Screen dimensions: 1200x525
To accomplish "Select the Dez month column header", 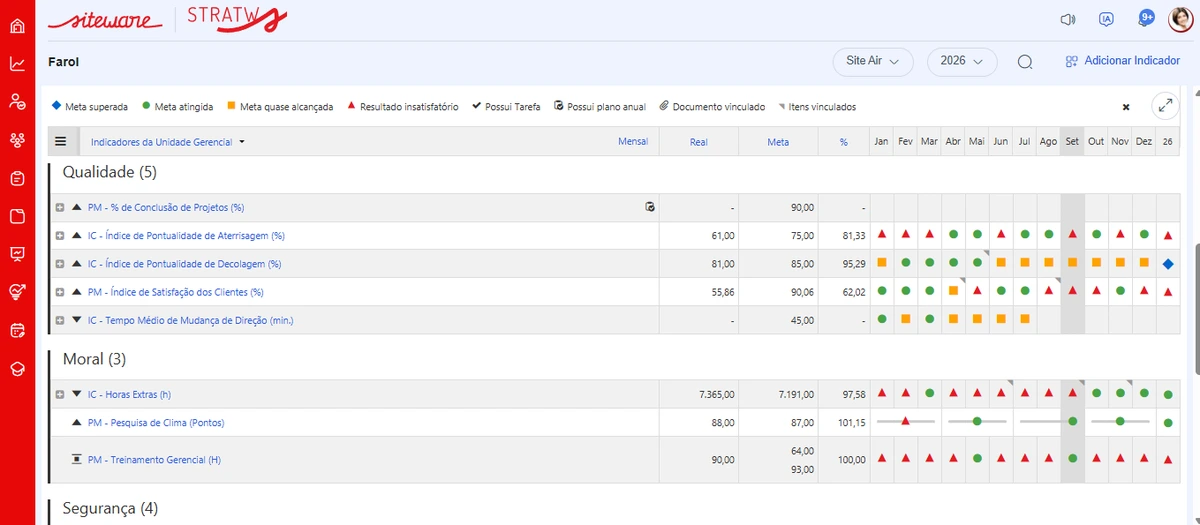I will click(1144, 142).
